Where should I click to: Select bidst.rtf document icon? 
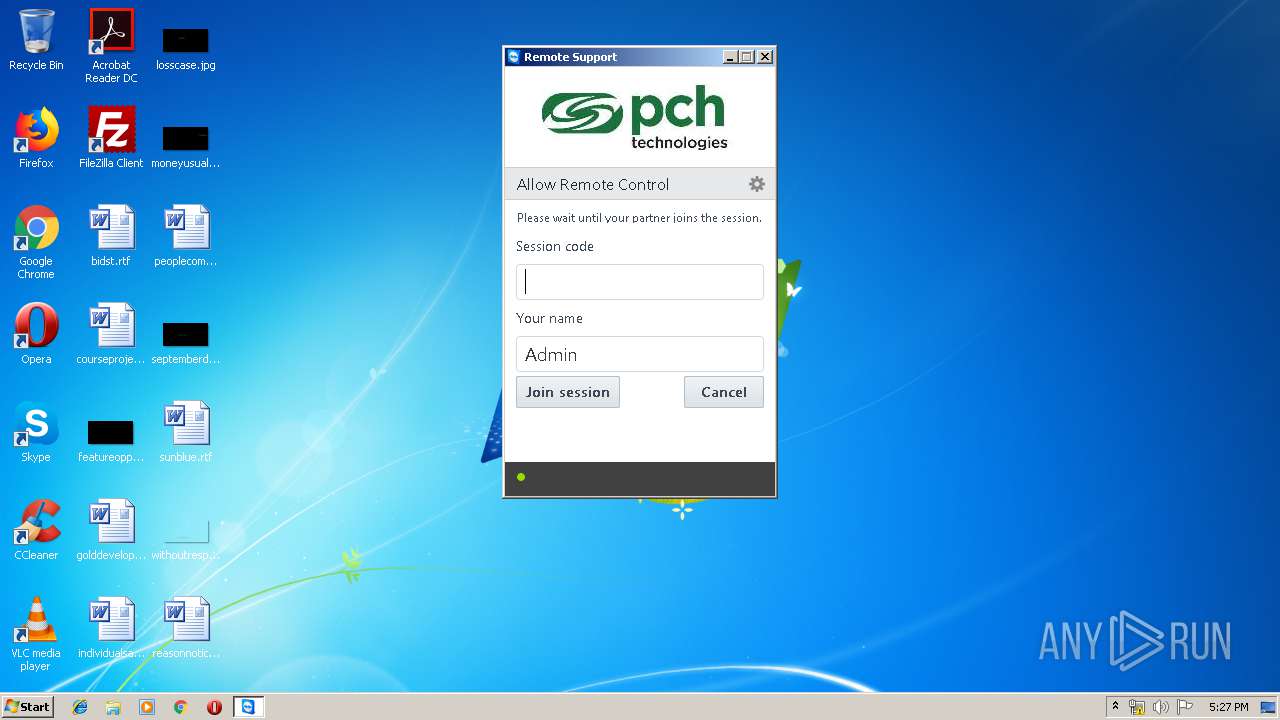(111, 236)
